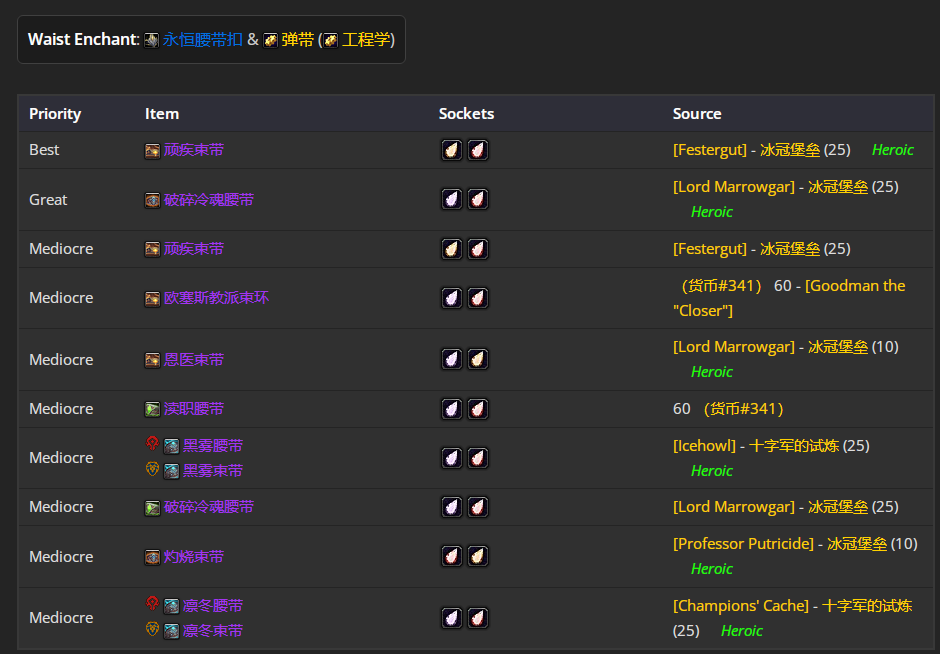Image resolution: width=940 pixels, height=654 pixels.
Task: Click the orange gem socket in 灼烧束带 row
Action: tap(478, 556)
